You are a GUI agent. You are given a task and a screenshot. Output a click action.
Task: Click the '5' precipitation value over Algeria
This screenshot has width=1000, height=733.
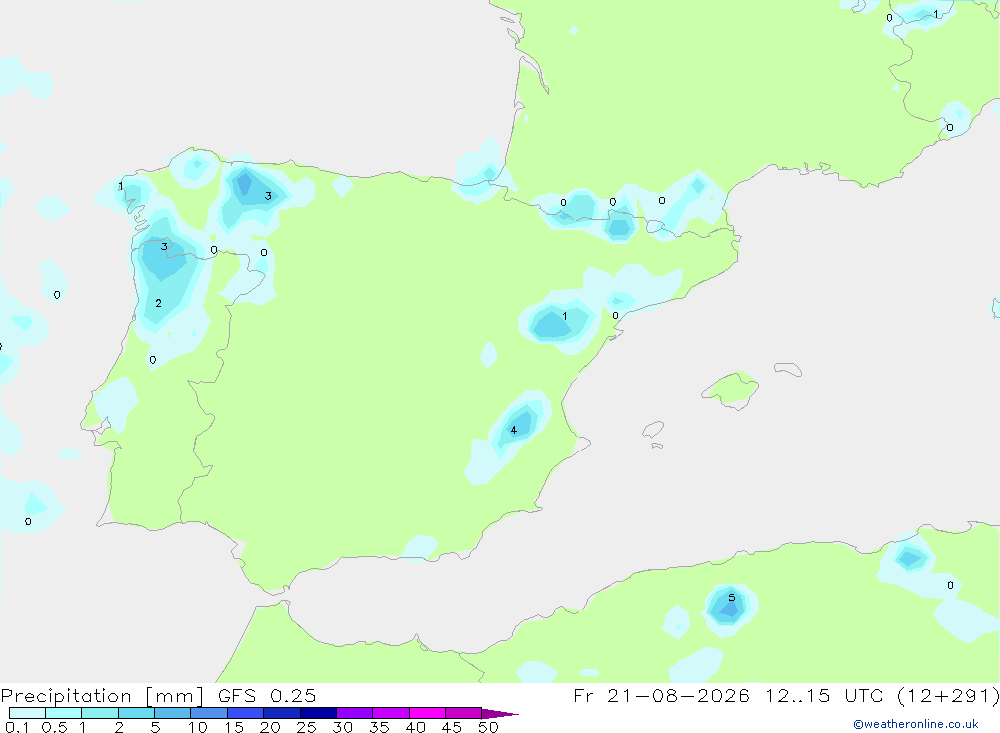[x=732, y=598]
